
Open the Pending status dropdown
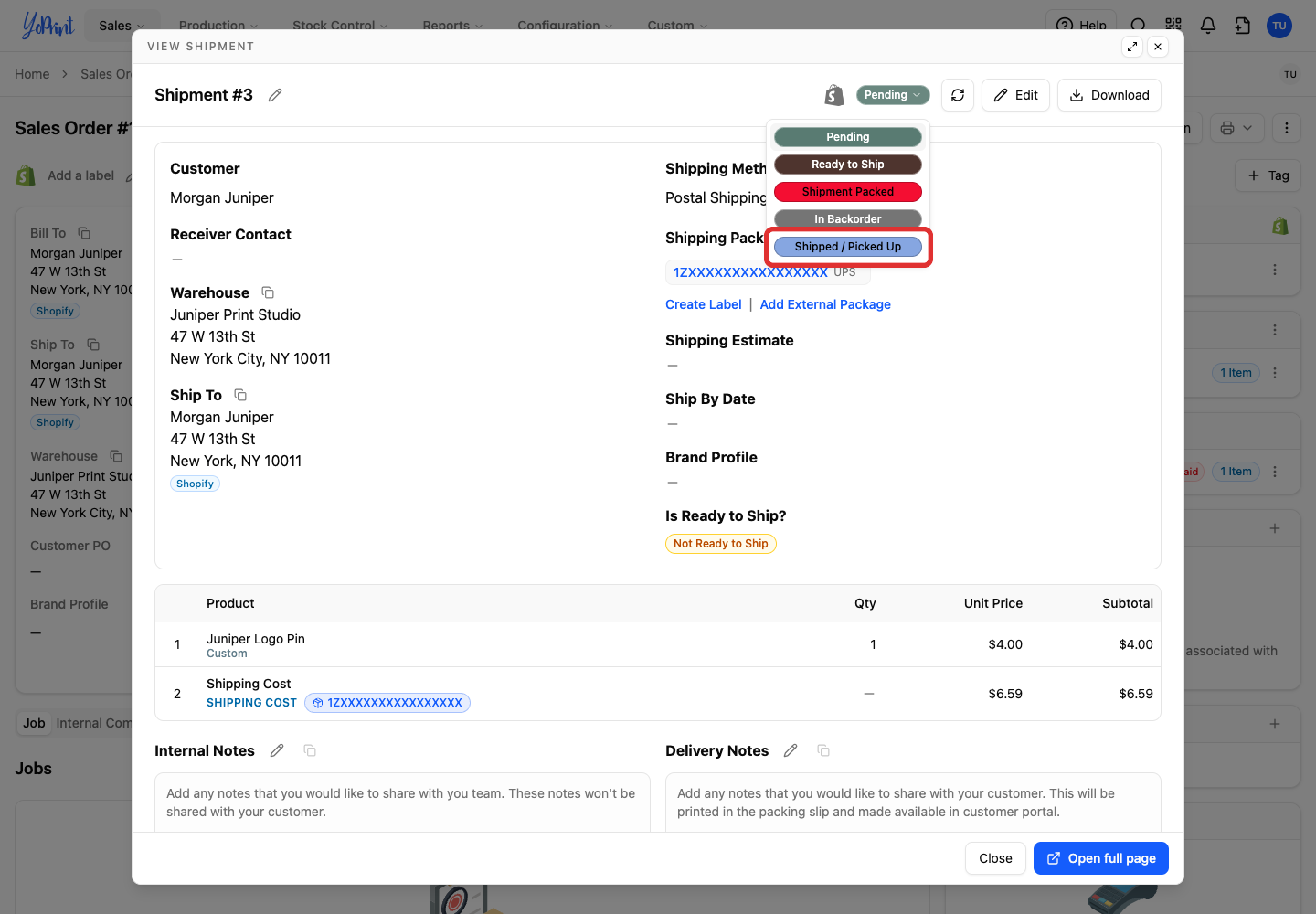[x=893, y=95]
